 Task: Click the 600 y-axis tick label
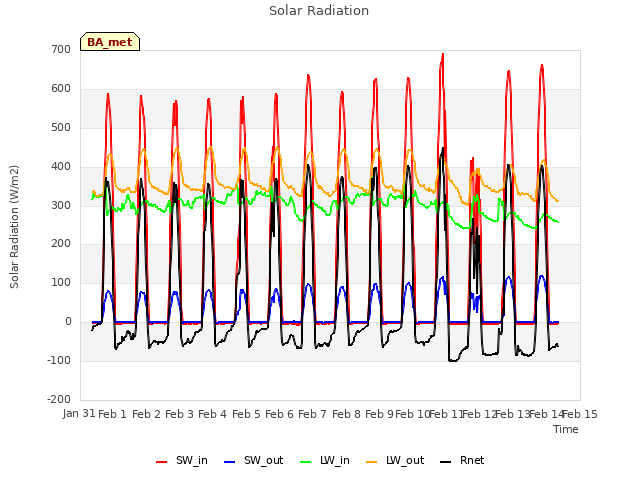tap(61, 89)
